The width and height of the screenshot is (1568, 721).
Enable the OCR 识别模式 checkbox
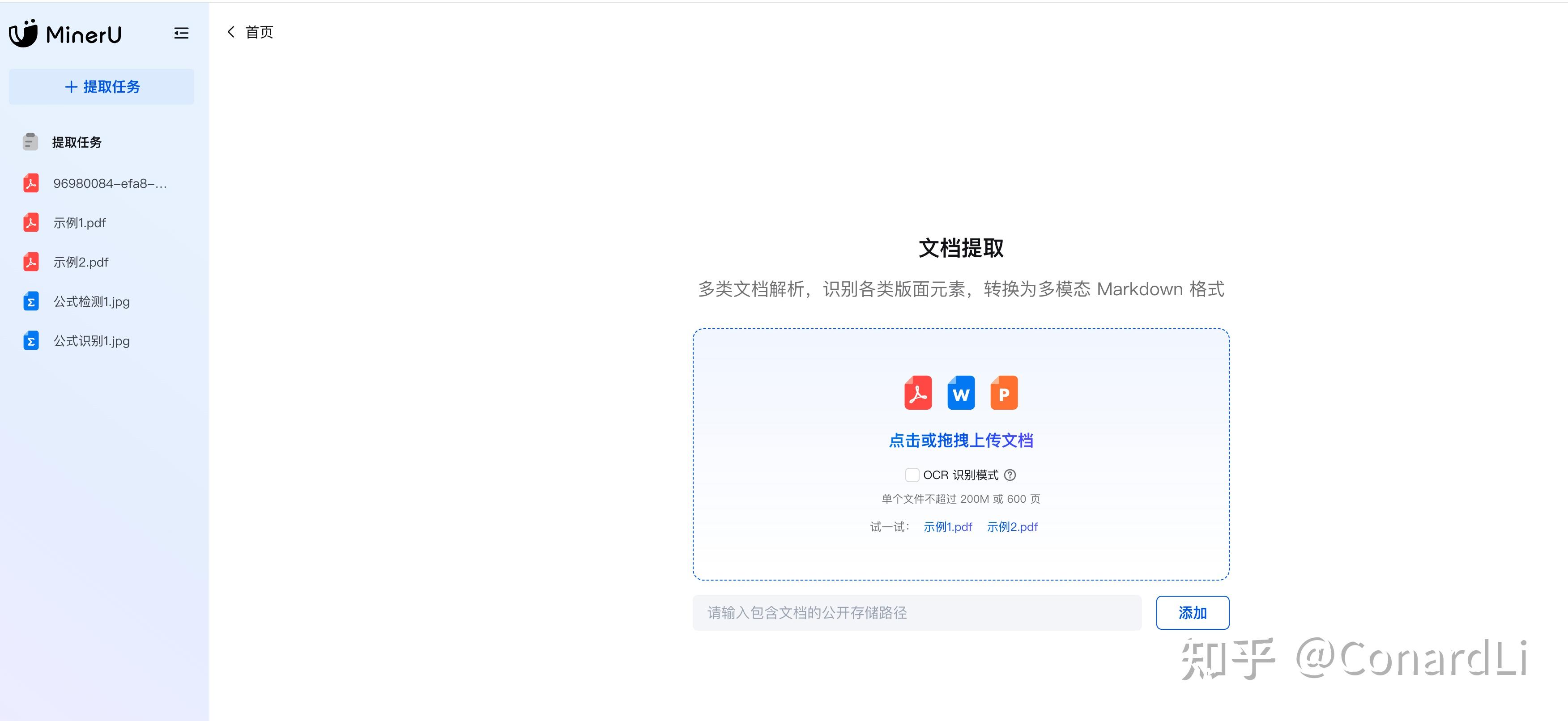pyautogui.click(x=912, y=475)
